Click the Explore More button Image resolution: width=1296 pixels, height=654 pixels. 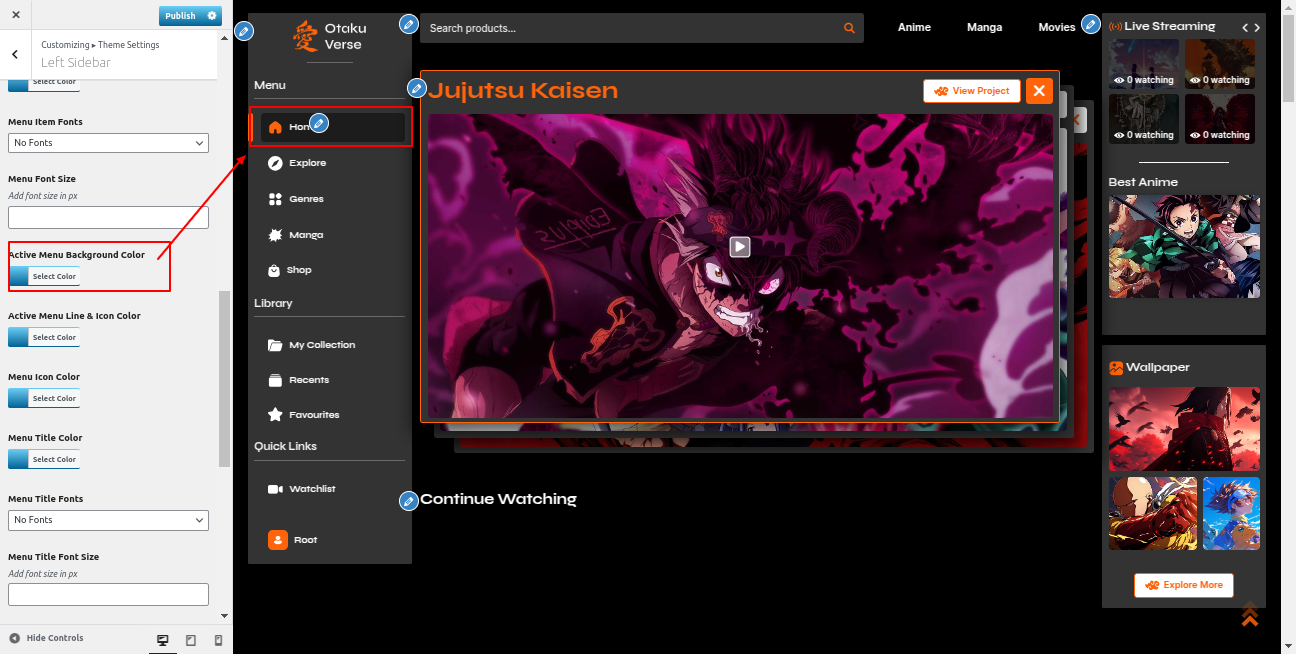1184,585
